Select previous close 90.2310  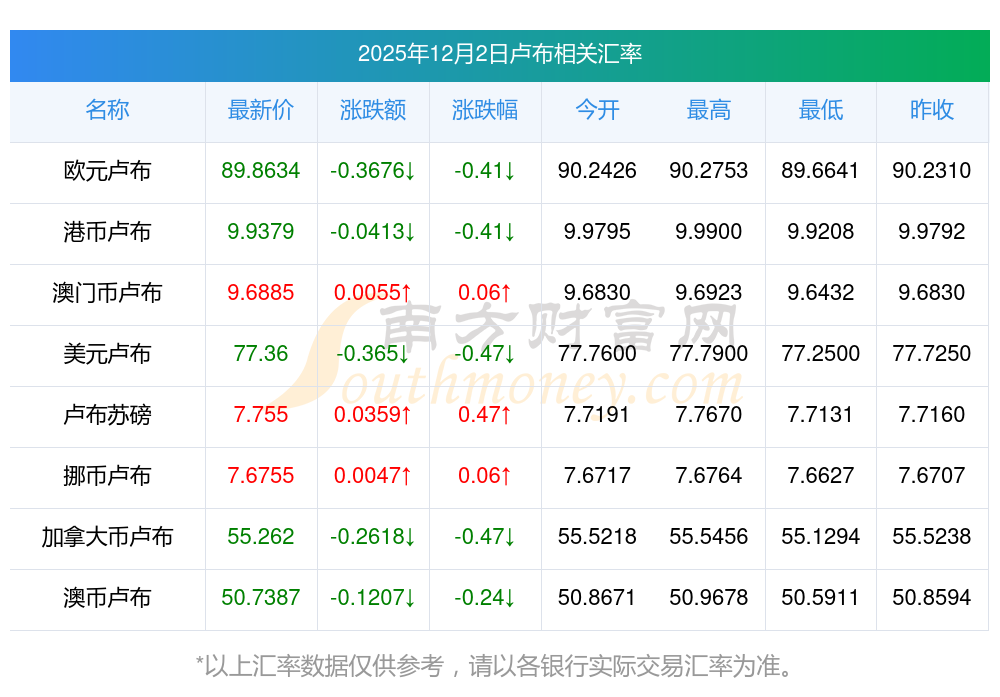(932, 171)
